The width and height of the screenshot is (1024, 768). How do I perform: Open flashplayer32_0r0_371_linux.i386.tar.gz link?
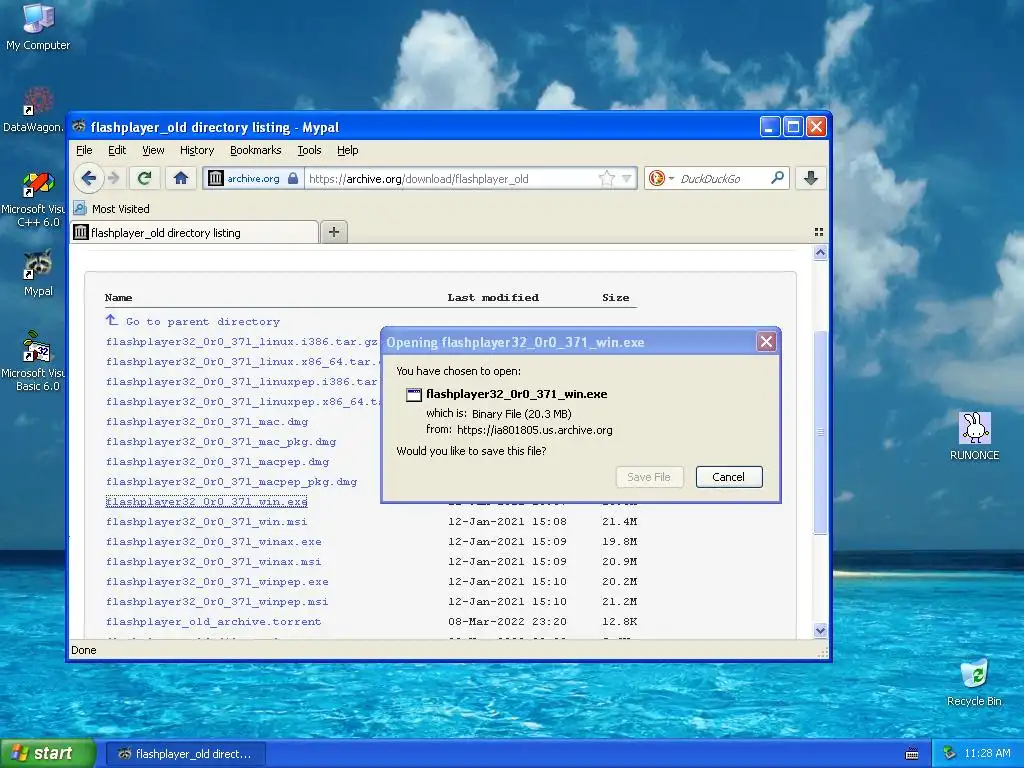242,342
